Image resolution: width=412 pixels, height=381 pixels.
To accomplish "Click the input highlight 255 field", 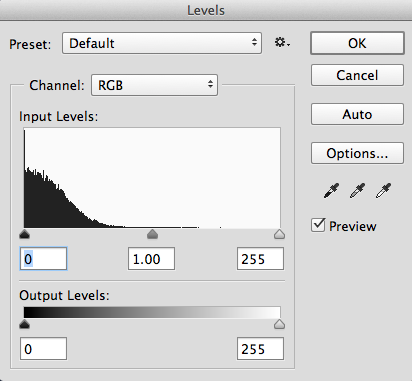I will [x=260, y=259].
